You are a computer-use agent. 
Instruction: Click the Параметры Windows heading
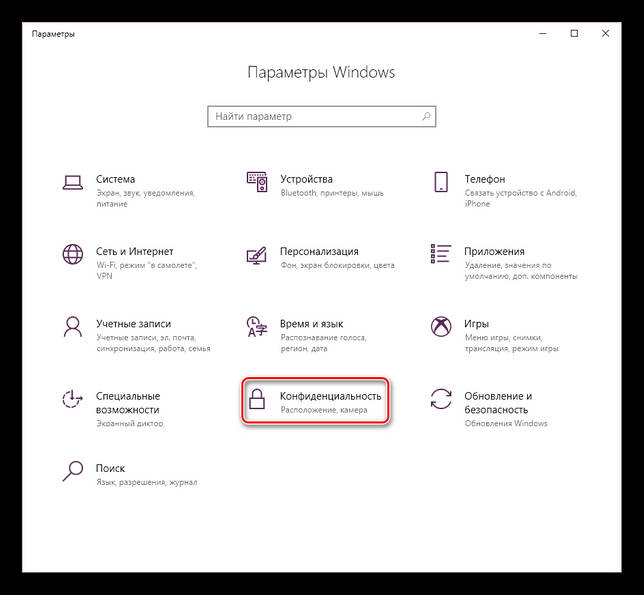[x=321, y=72]
